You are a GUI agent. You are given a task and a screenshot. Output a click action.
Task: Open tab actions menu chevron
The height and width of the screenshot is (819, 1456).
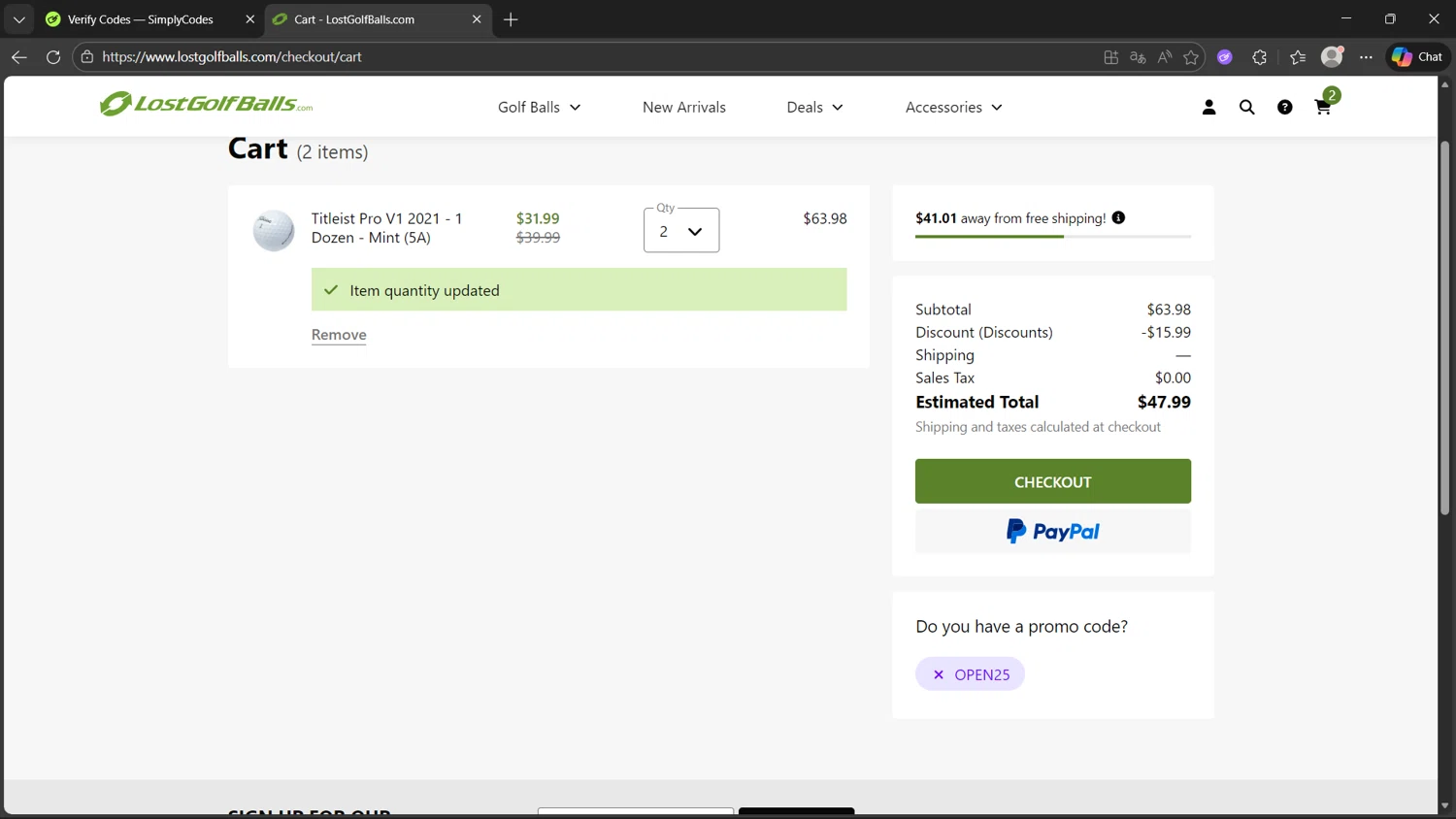[x=18, y=19]
